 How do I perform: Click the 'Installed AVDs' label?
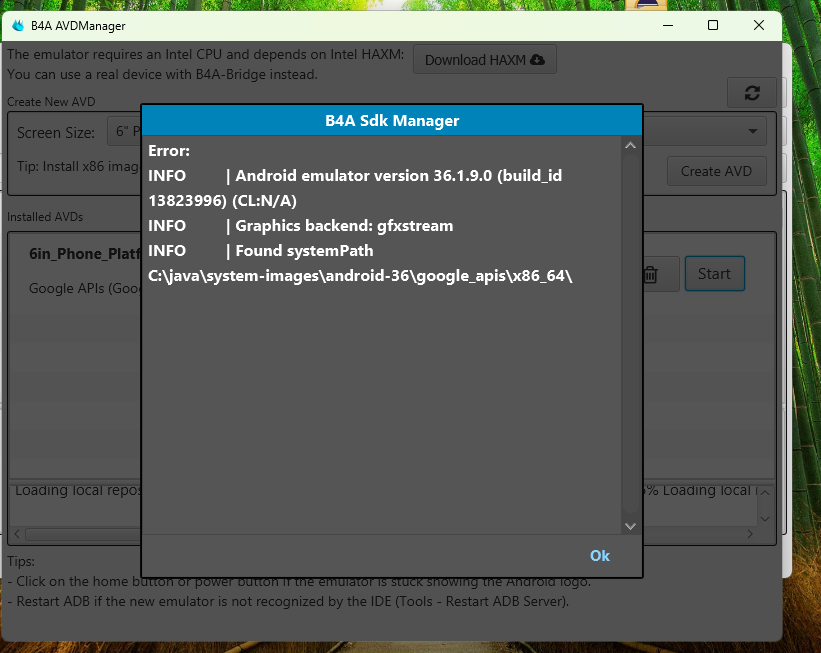(x=45, y=217)
